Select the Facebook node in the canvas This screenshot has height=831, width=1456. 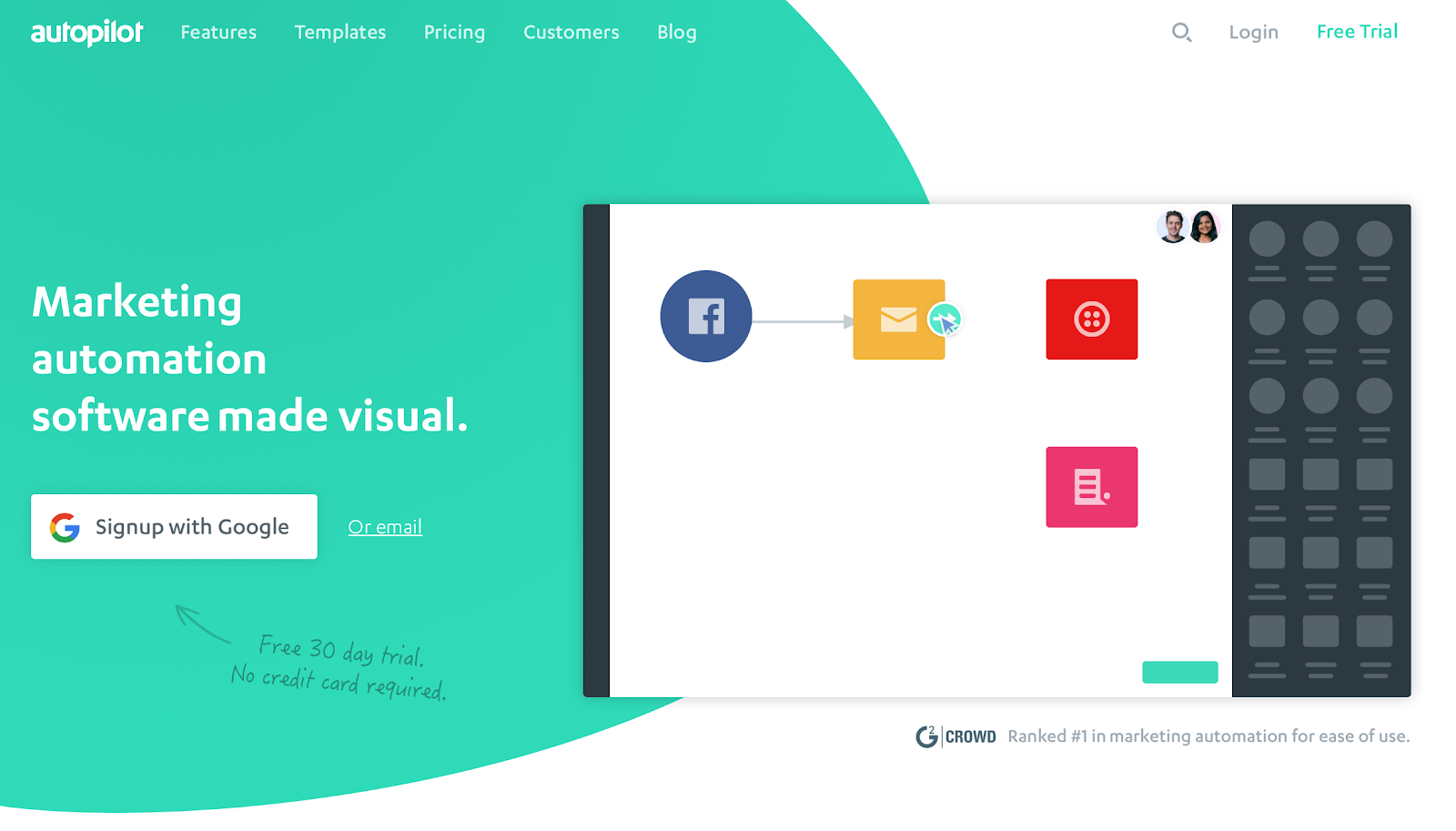[706, 316]
